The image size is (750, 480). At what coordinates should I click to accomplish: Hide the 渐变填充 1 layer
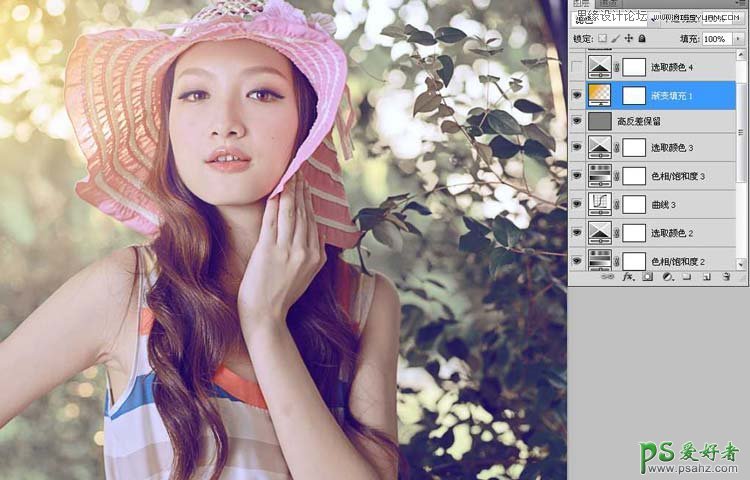pos(577,94)
